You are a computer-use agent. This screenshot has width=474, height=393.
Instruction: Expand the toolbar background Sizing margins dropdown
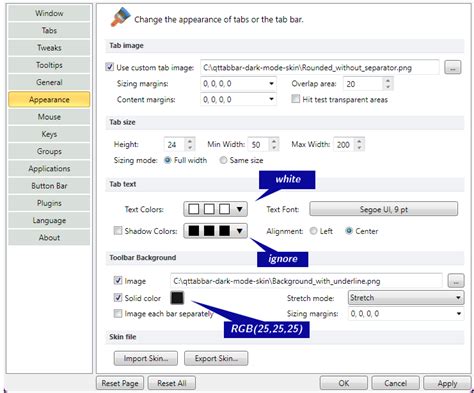tap(459, 313)
